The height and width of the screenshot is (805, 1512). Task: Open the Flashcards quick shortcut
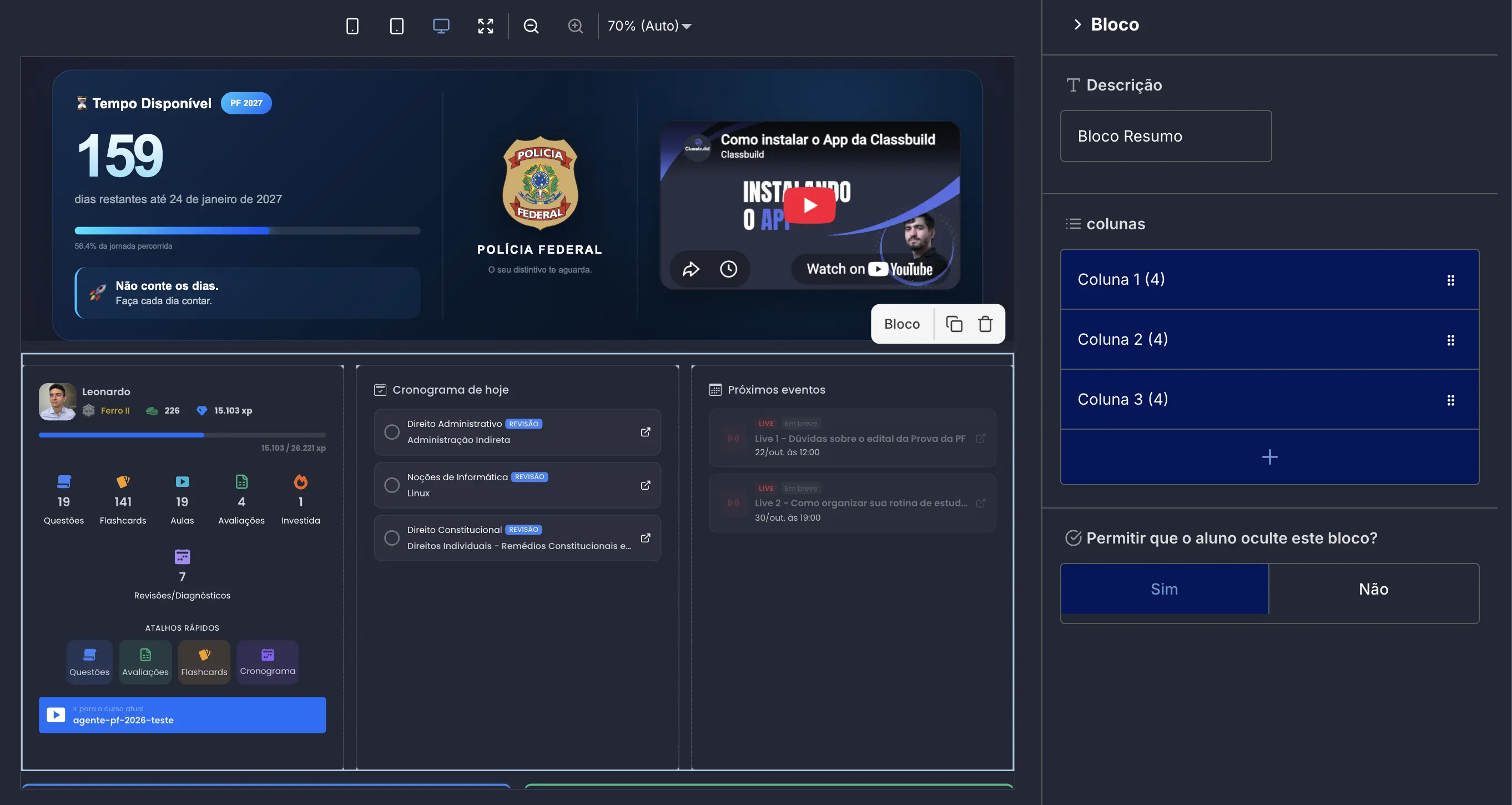point(204,662)
